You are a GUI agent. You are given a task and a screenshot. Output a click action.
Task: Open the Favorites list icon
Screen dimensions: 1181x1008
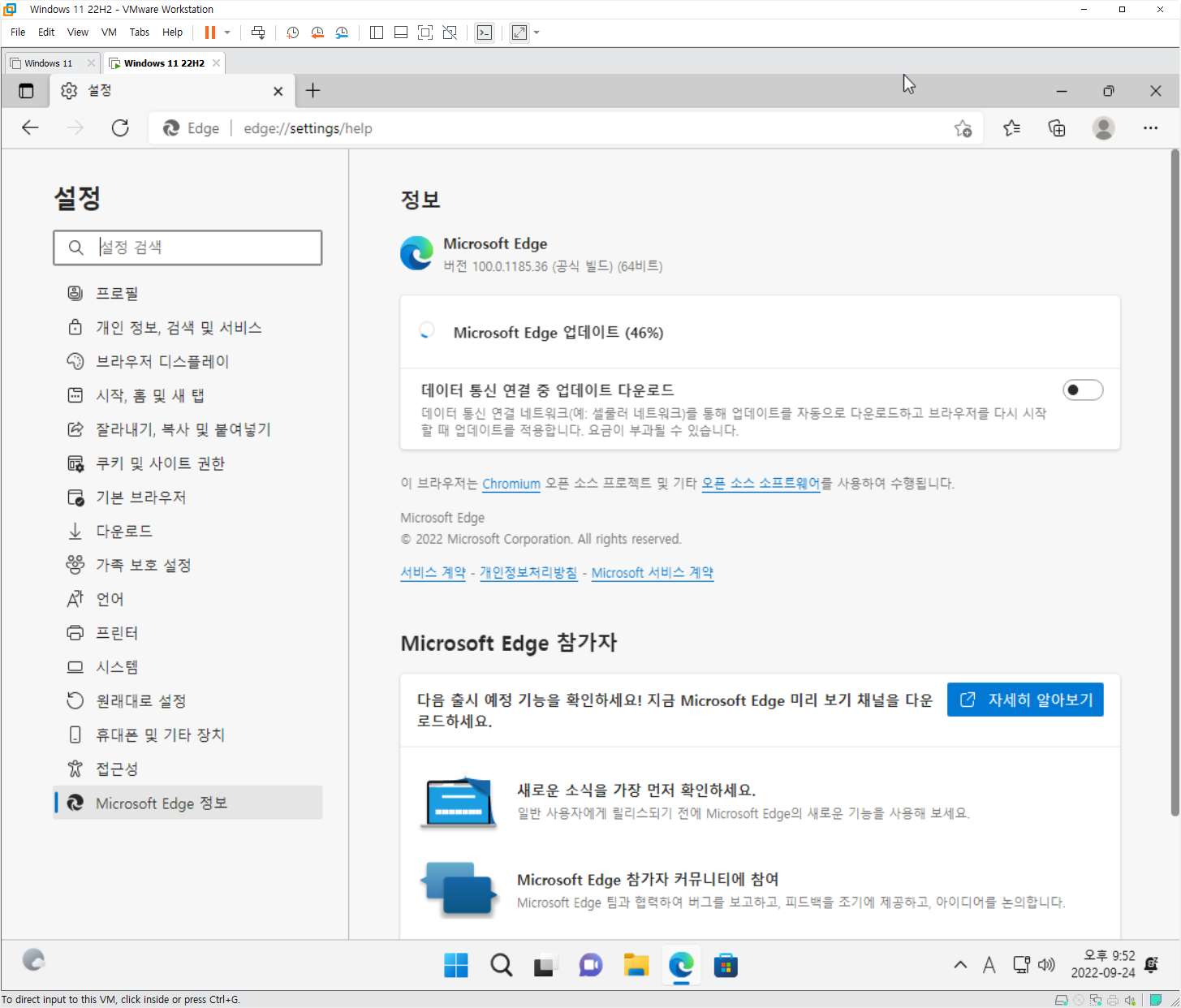1011,128
